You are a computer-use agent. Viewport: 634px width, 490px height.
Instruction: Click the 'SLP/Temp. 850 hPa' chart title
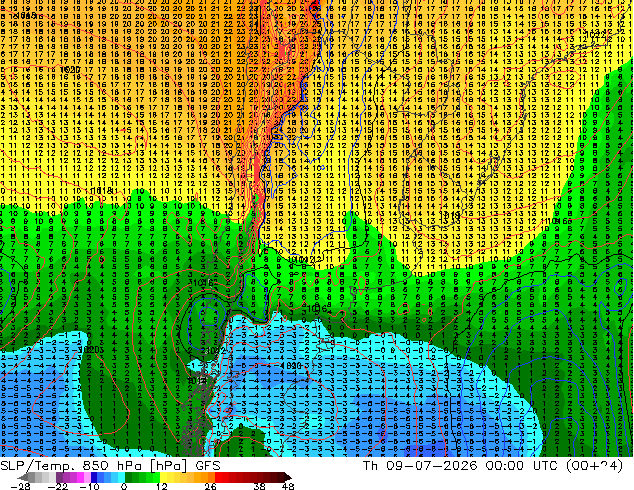71,466
